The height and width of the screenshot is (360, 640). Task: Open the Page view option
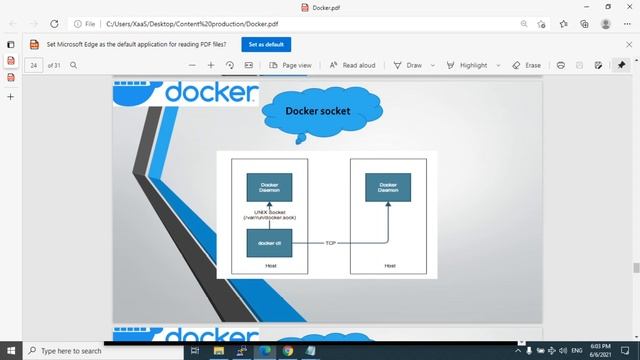coord(291,65)
